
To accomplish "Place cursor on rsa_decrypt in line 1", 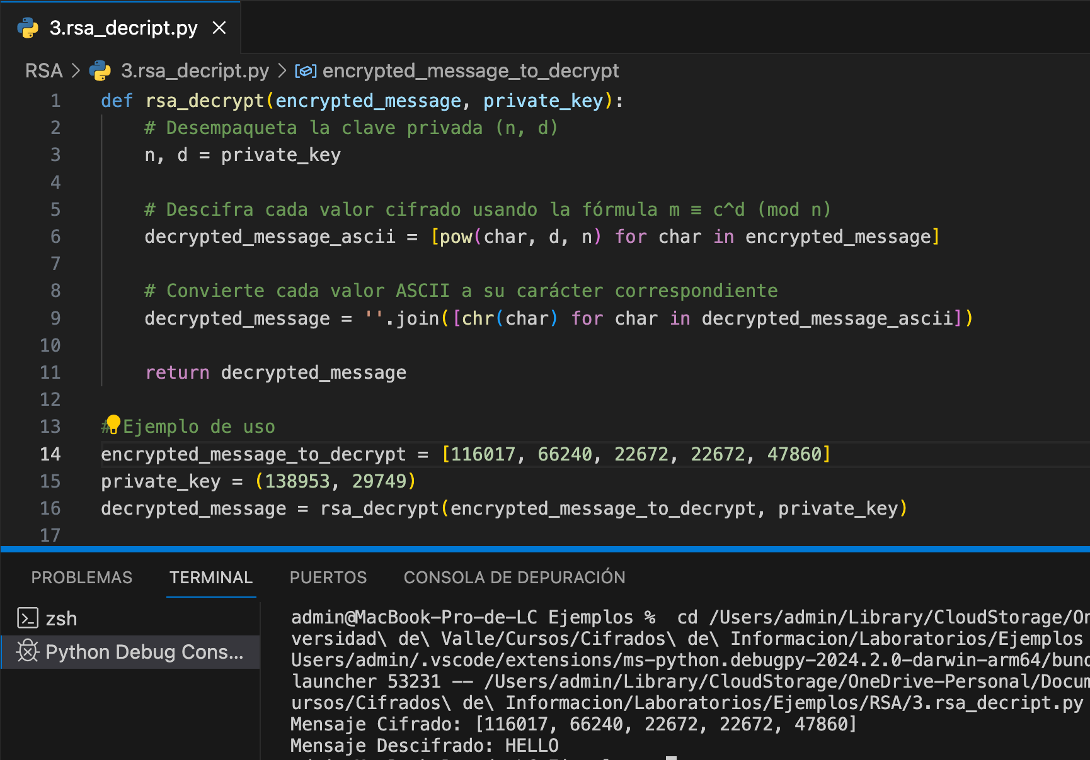I will click(x=205, y=100).
